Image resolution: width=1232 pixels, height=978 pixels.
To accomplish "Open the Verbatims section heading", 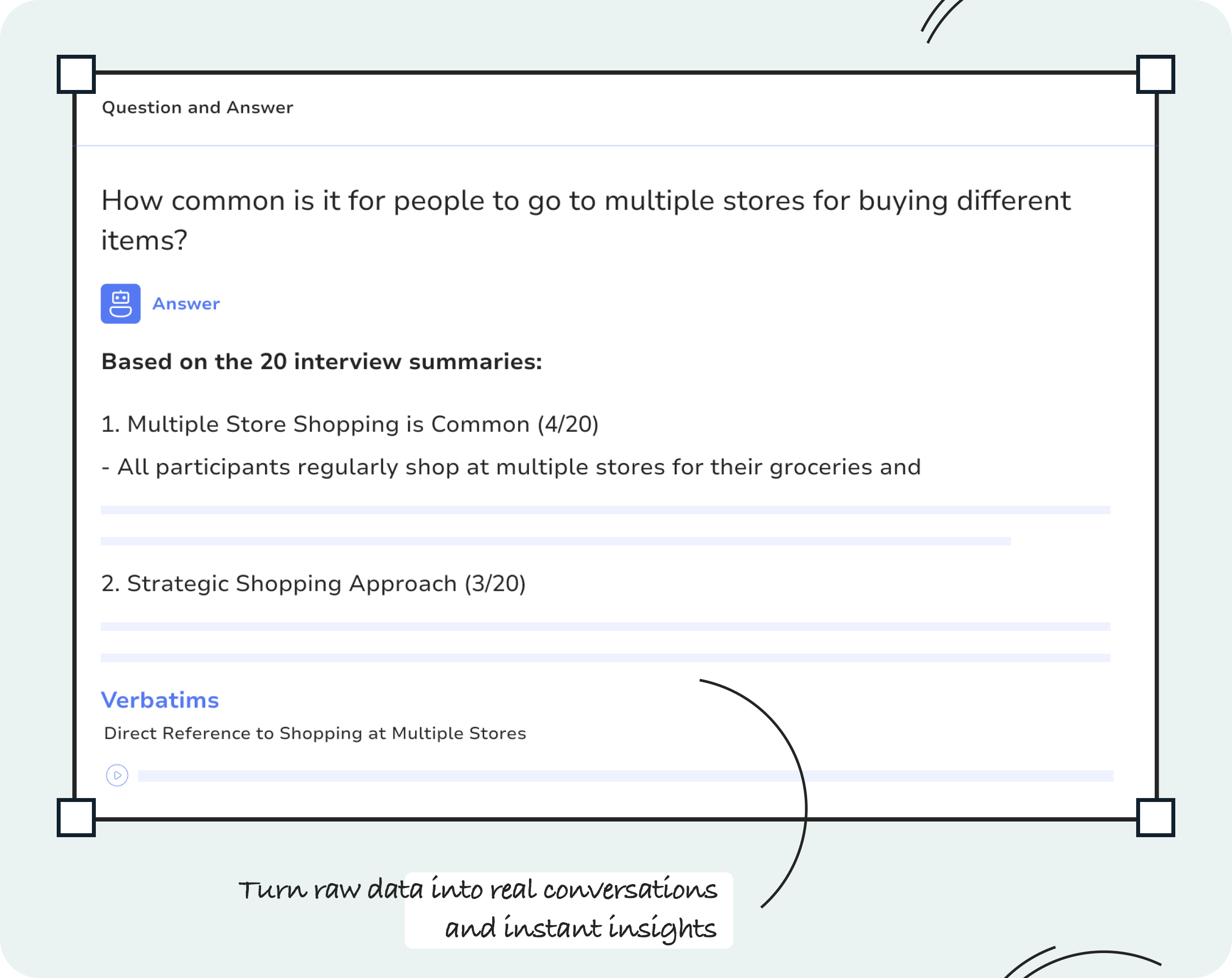I will click(160, 700).
